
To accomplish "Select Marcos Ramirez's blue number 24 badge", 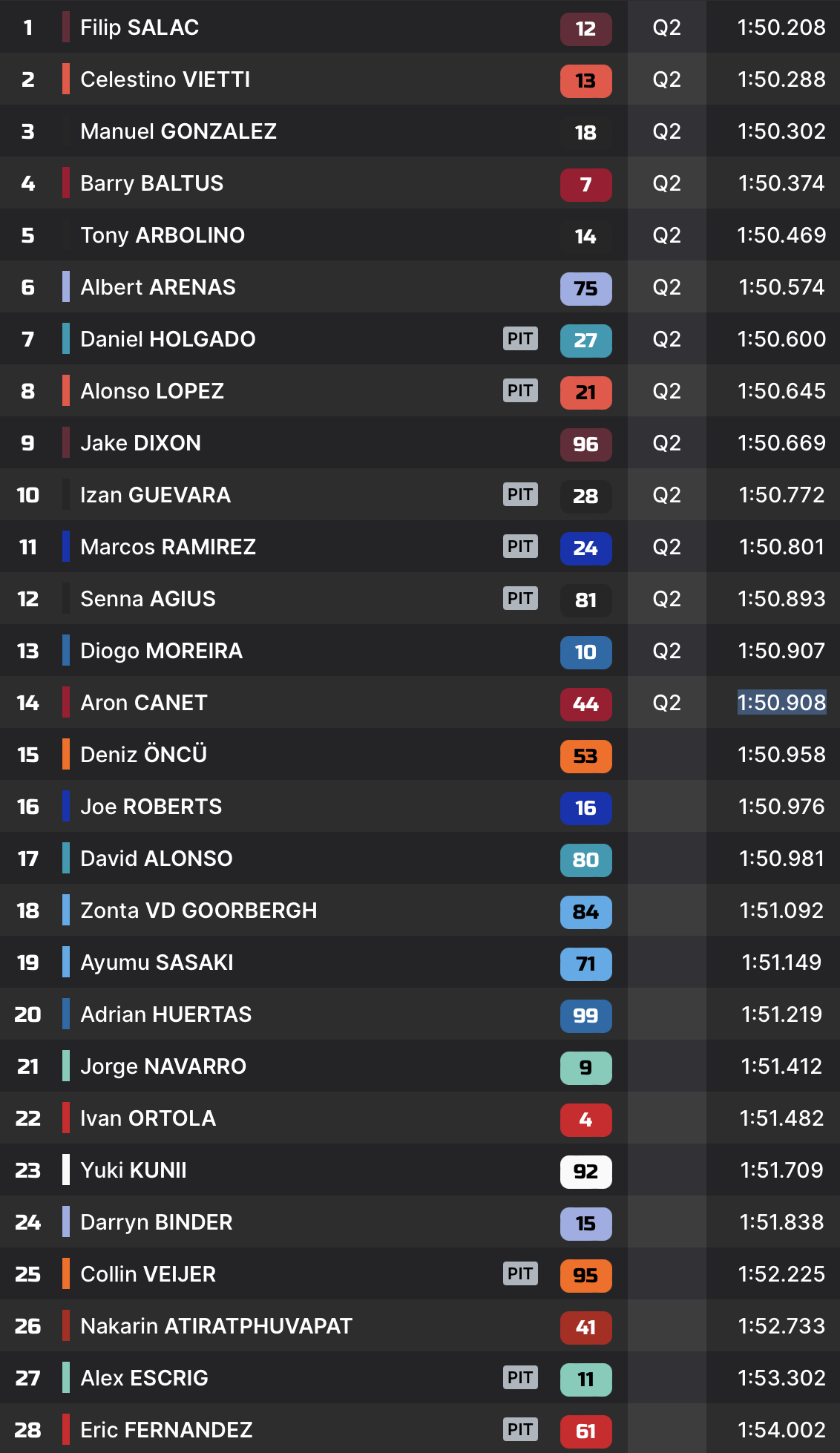I will click(x=585, y=548).
